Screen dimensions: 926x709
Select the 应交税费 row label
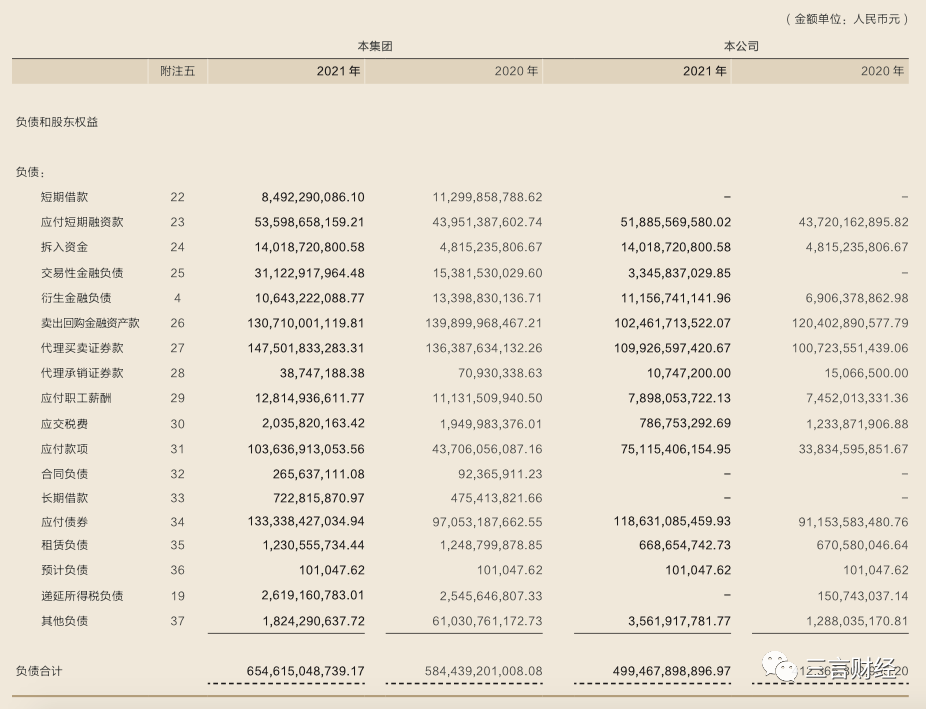64,423
